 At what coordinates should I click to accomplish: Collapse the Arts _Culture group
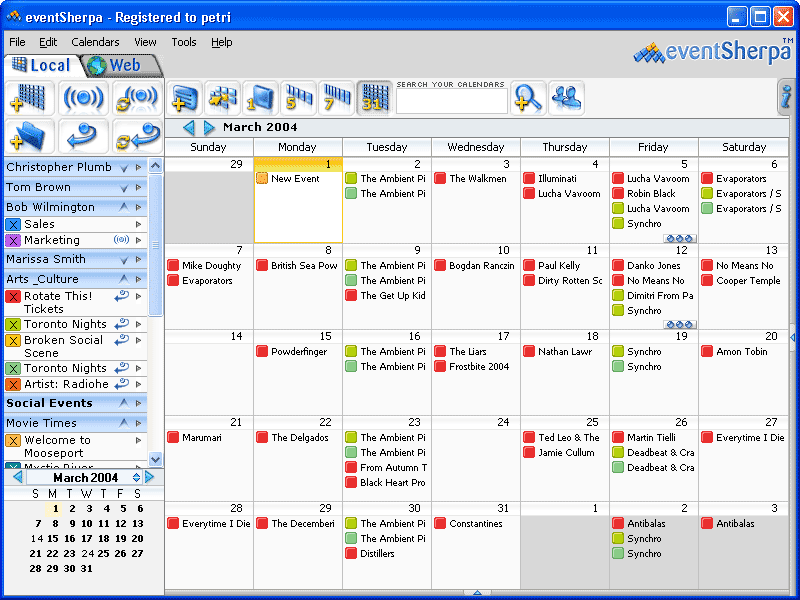click(124, 279)
